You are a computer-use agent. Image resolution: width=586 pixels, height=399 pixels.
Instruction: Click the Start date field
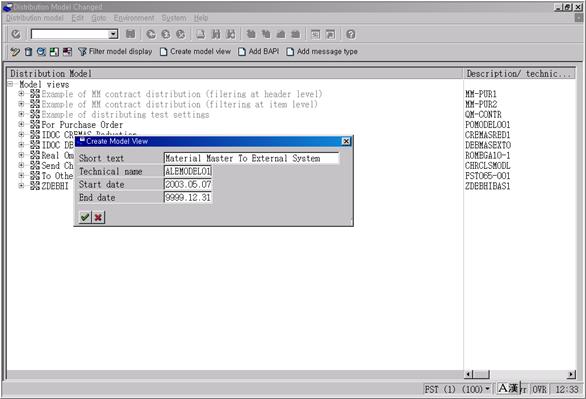(188, 185)
